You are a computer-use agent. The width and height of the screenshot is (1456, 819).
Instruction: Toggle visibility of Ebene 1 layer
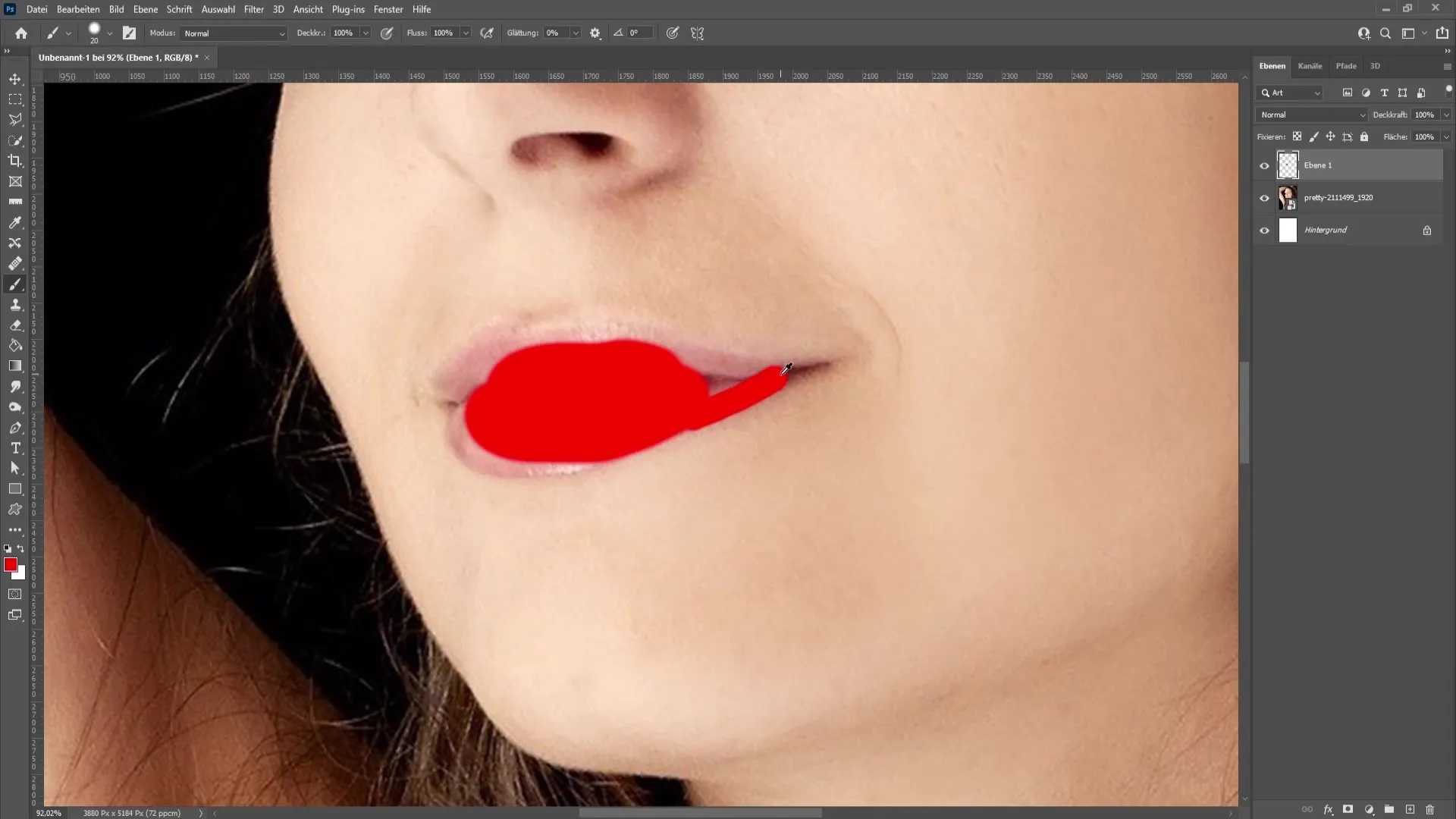(1264, 164)
